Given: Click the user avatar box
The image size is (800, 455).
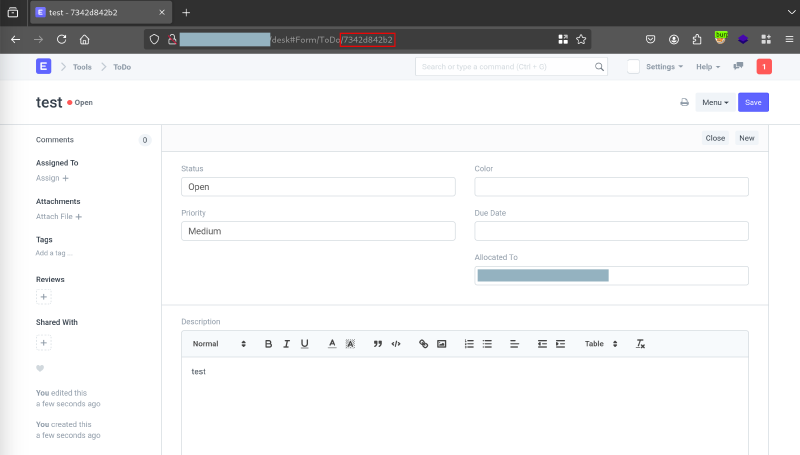Looking at the screenshot, I should (633, 66).
